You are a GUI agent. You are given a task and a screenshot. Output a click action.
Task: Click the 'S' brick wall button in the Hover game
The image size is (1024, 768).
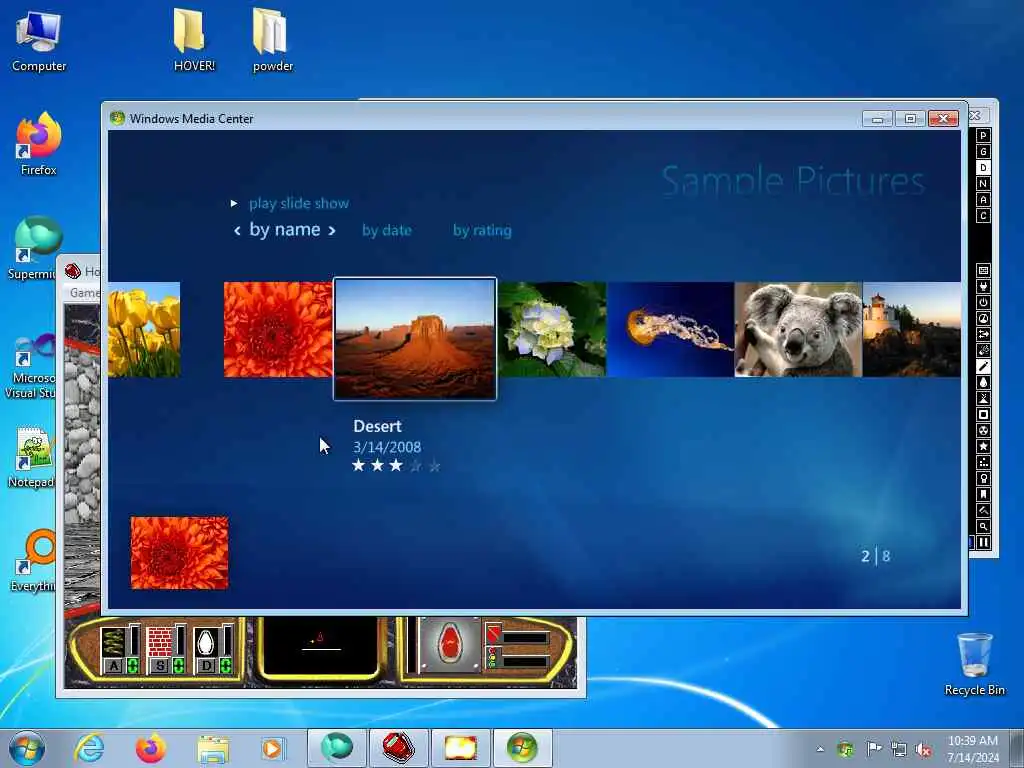[160, 665]
